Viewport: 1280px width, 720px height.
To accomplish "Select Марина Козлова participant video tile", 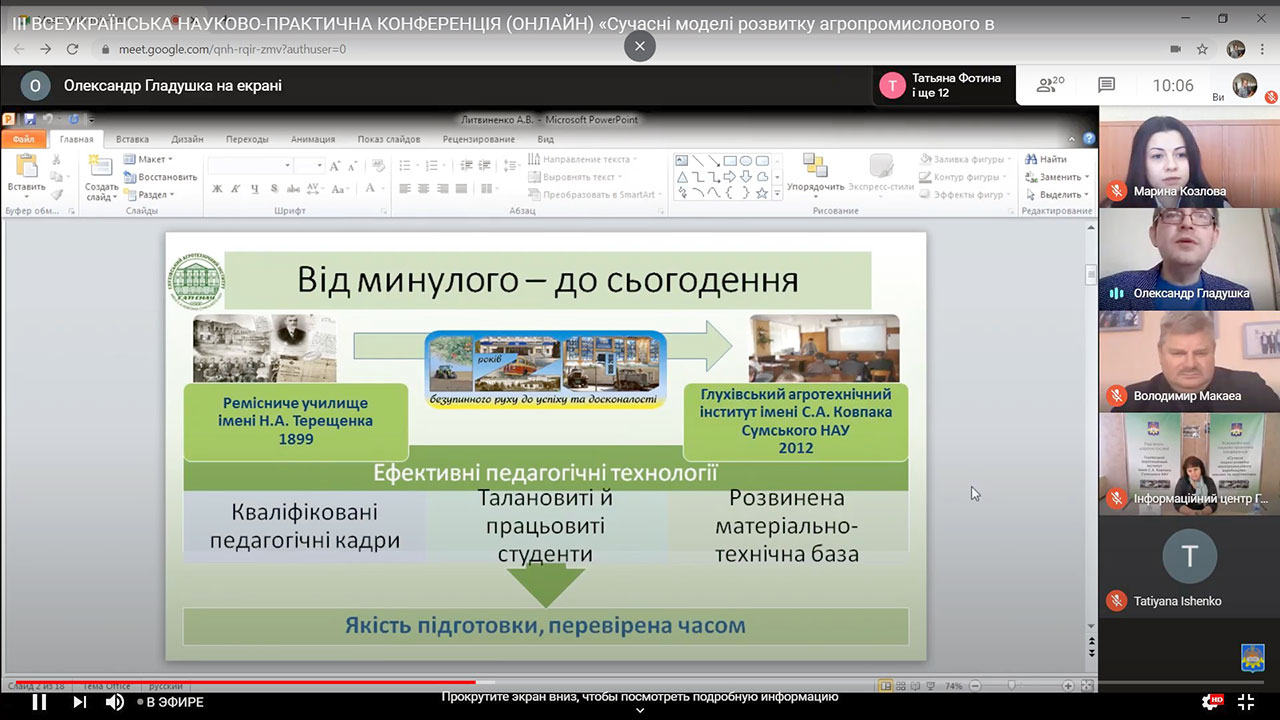I will tap(1189, 156).
